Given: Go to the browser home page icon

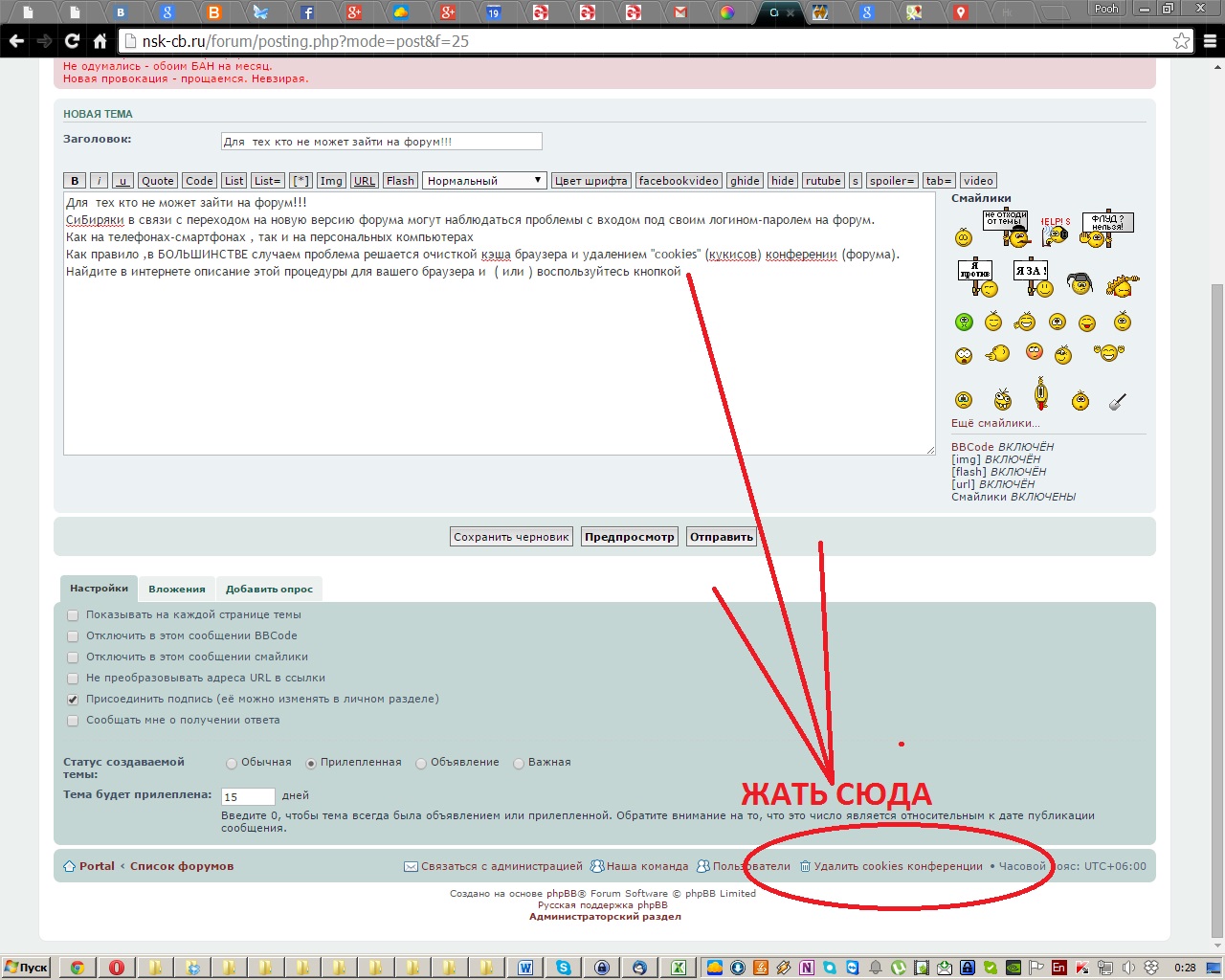Looking at the screenshot, I should 100,41.
